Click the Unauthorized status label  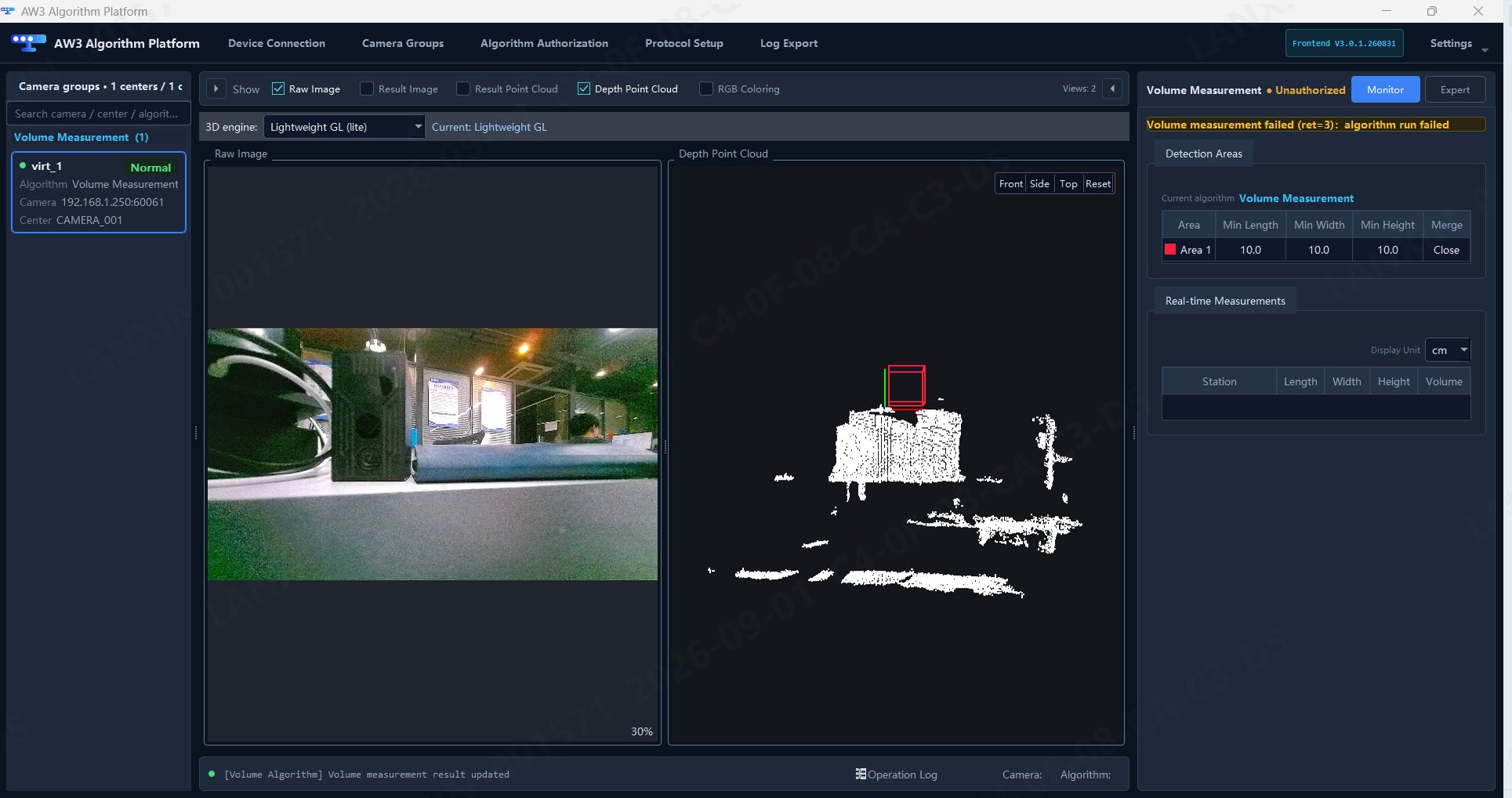(x=1310, y=90)
